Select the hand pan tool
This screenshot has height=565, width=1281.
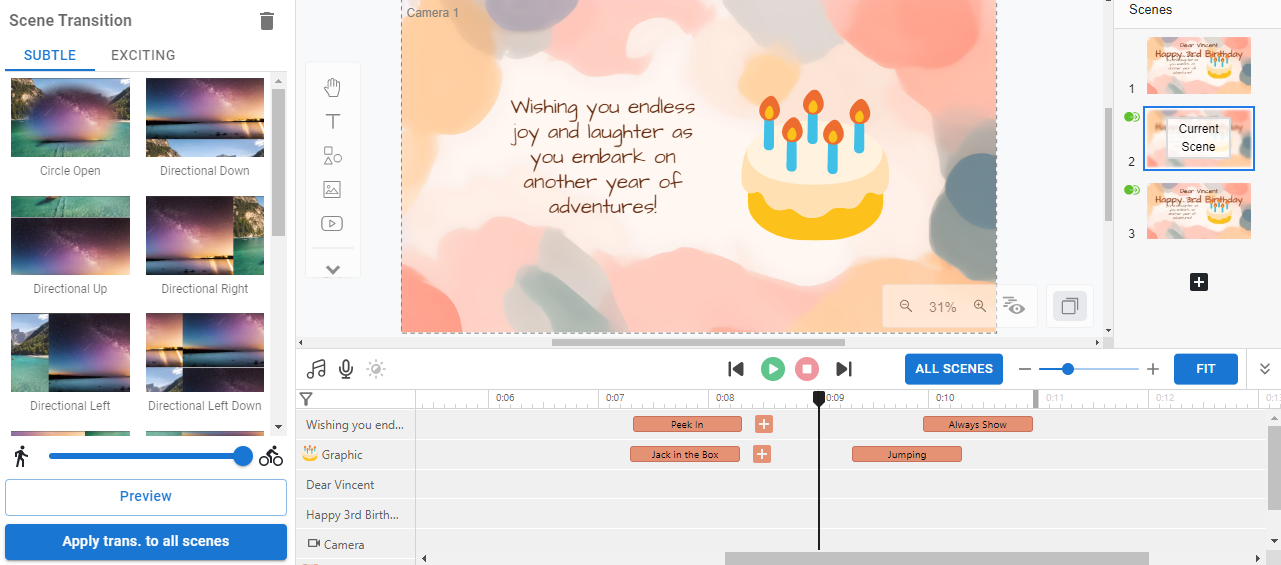[x=332, y=88]
